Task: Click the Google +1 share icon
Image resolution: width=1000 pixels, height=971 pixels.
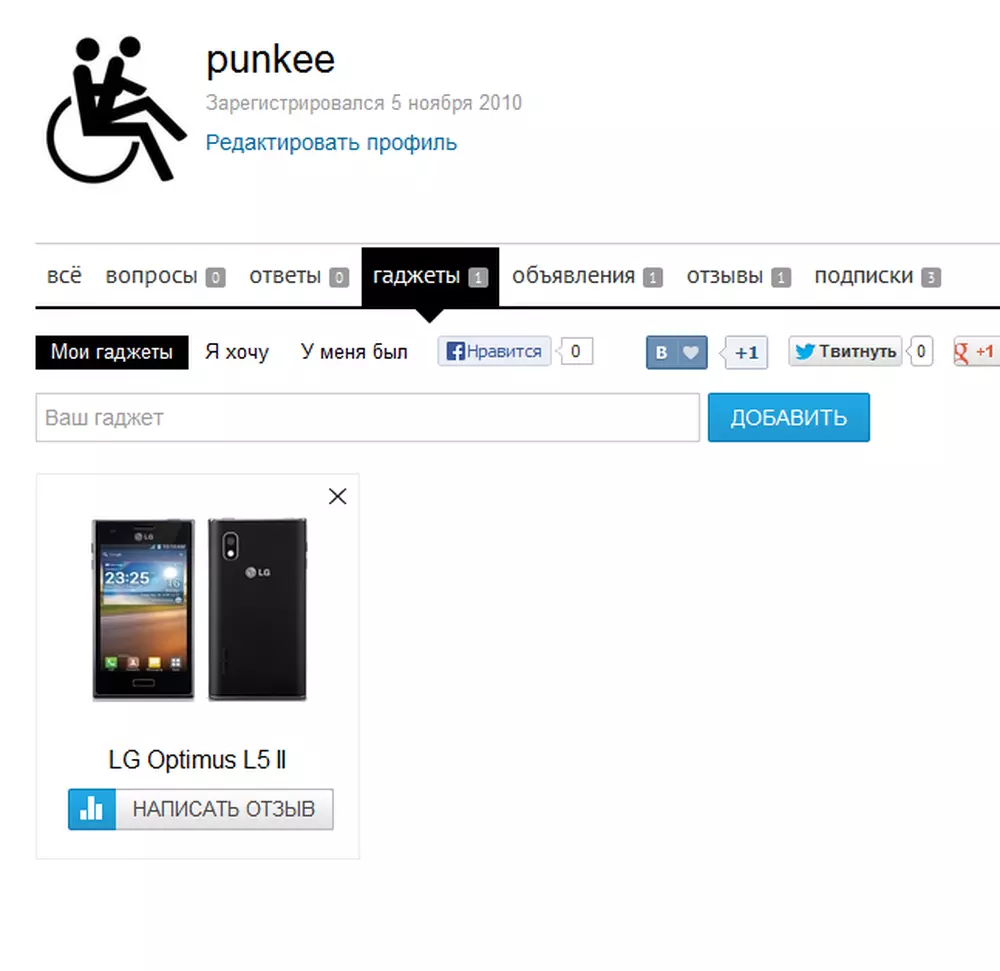Action: (976, 351)
